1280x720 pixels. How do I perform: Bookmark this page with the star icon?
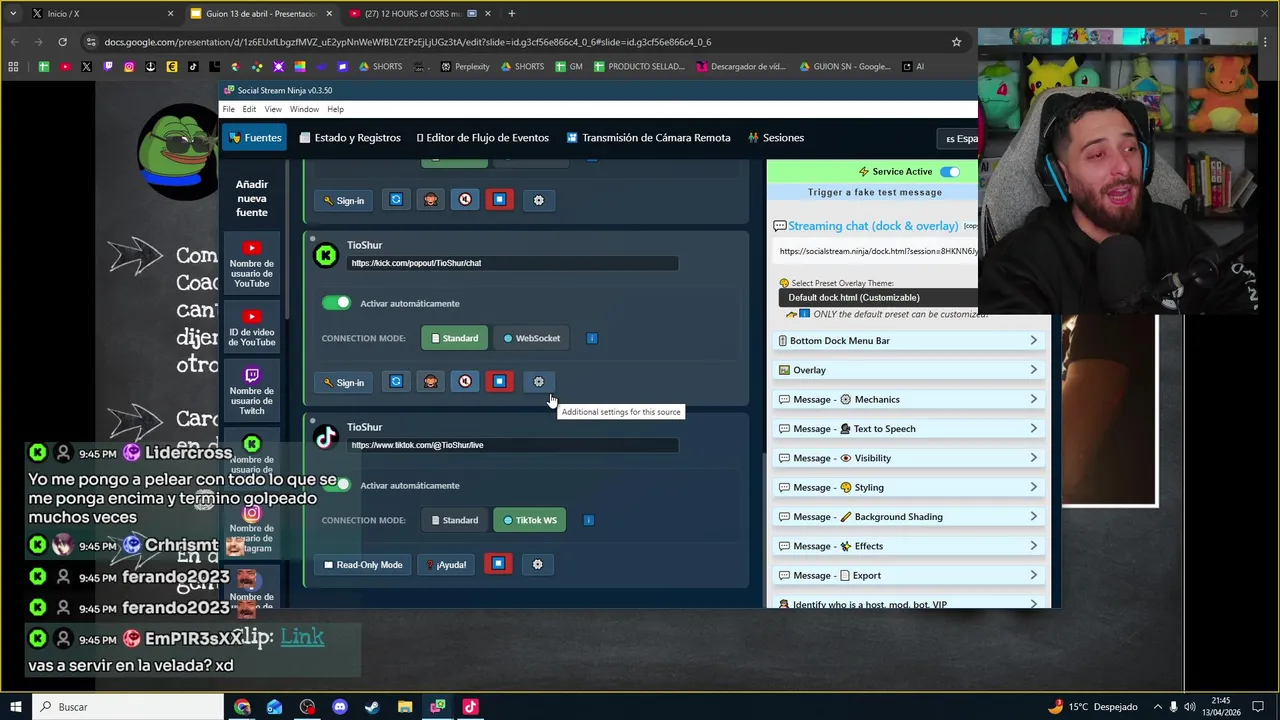956,42
